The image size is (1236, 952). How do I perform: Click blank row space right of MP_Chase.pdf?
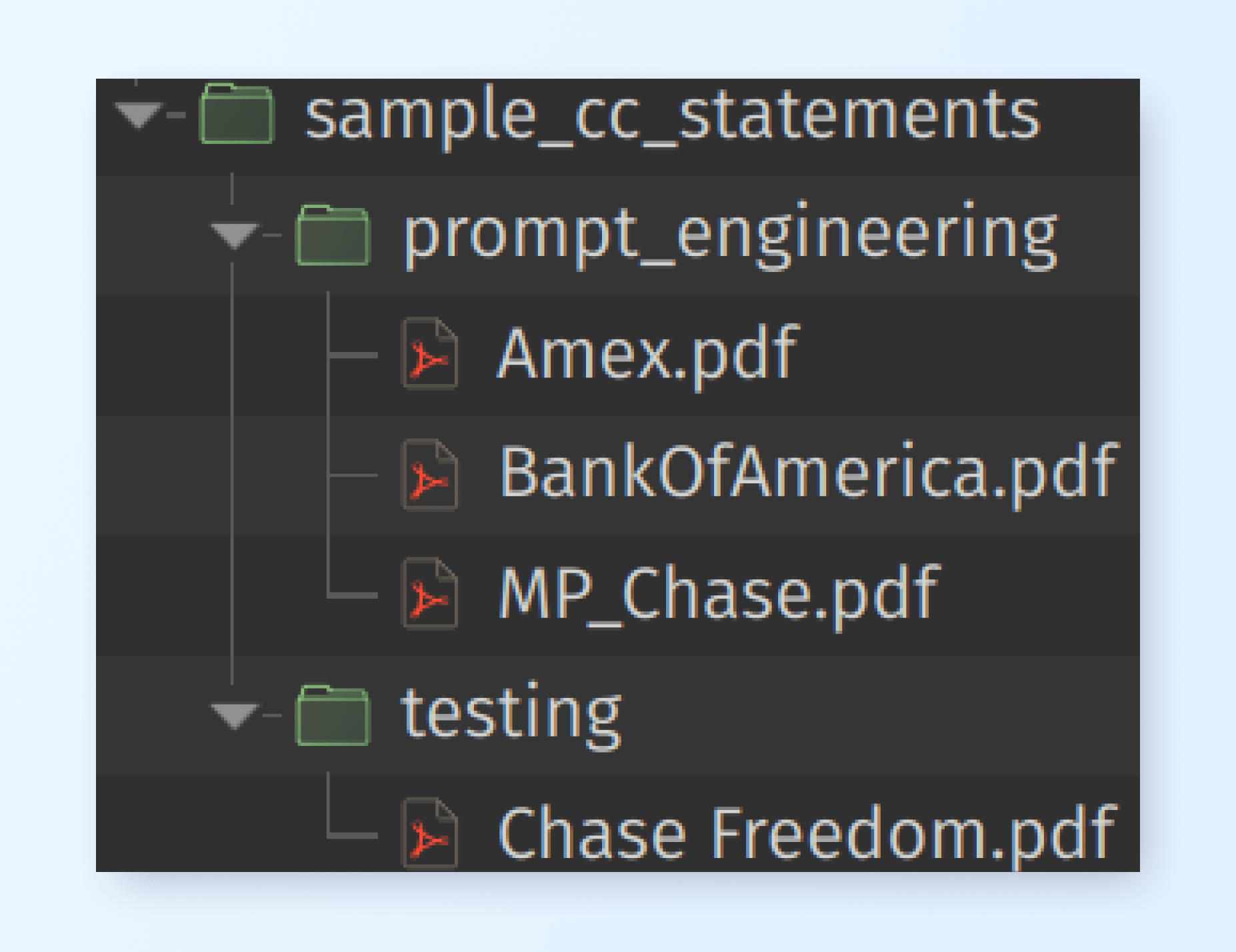pyautogui.click(x=1040, y=593)
